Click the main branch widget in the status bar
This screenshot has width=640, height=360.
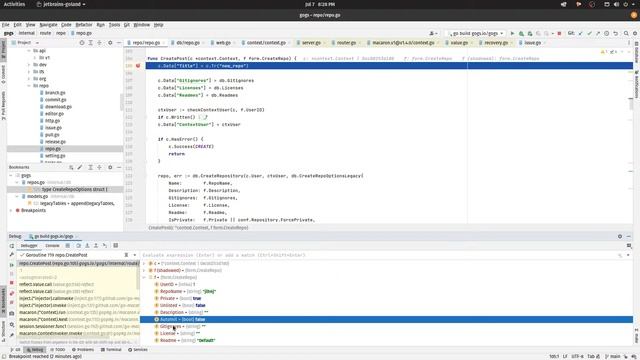click(x=612, y=356)
